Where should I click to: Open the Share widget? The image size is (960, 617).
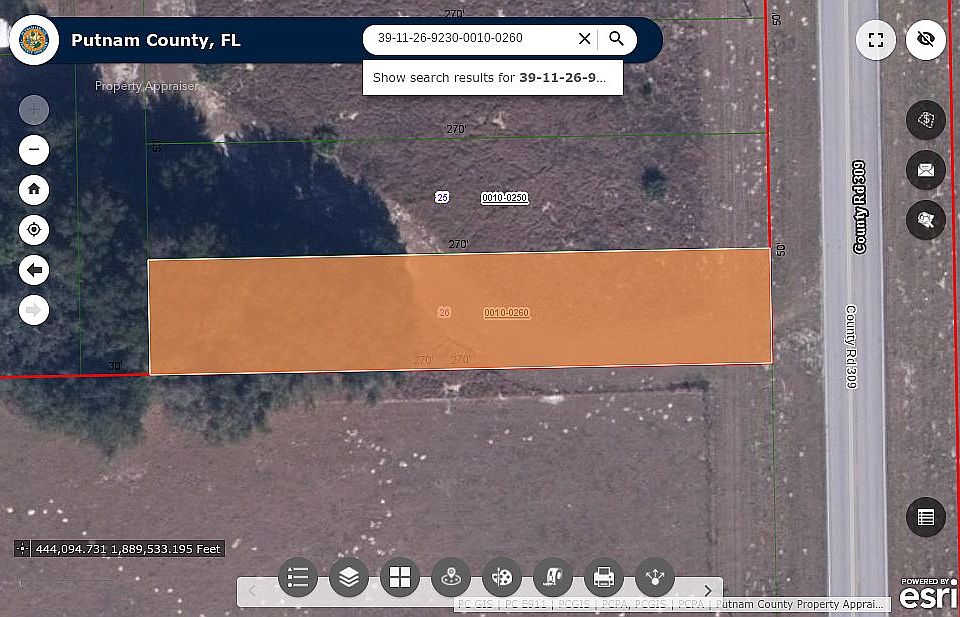655,577
